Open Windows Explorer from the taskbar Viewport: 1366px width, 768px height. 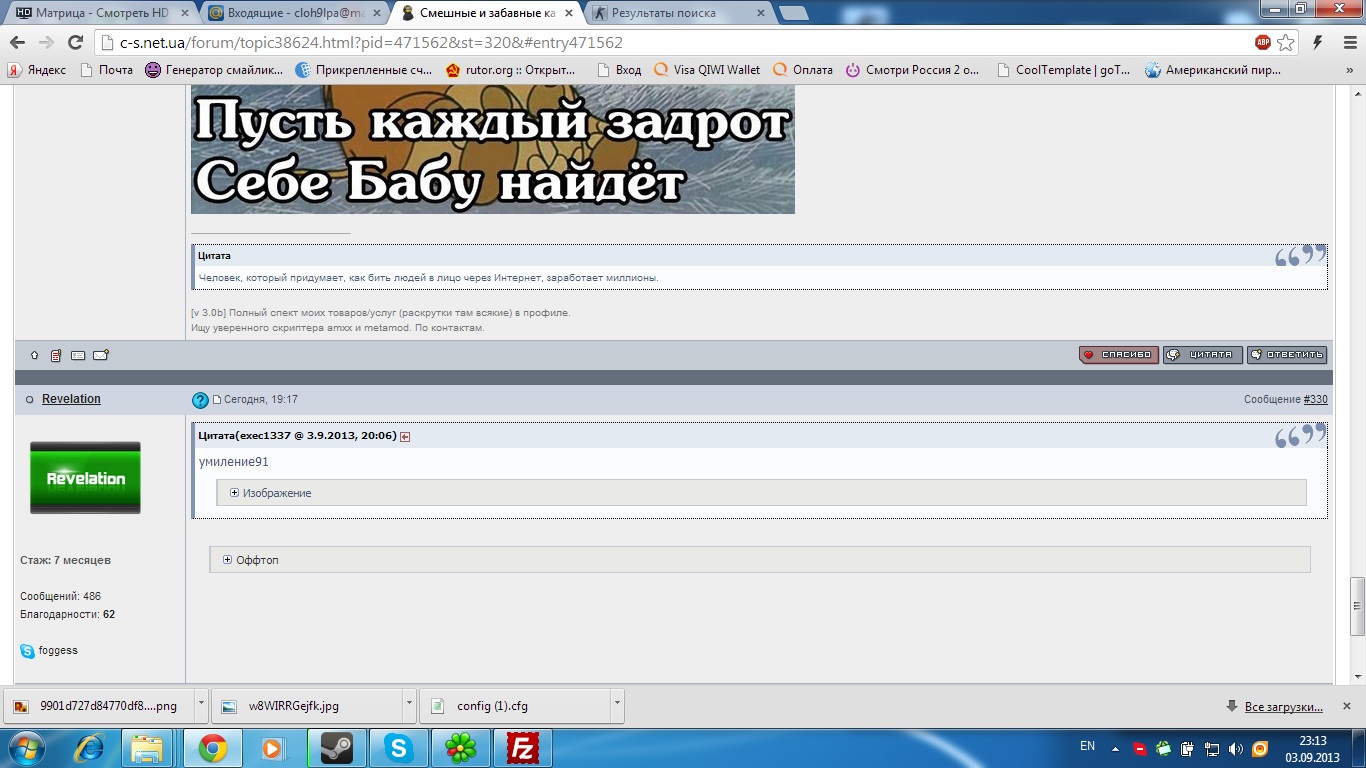(x=148, y=748)
